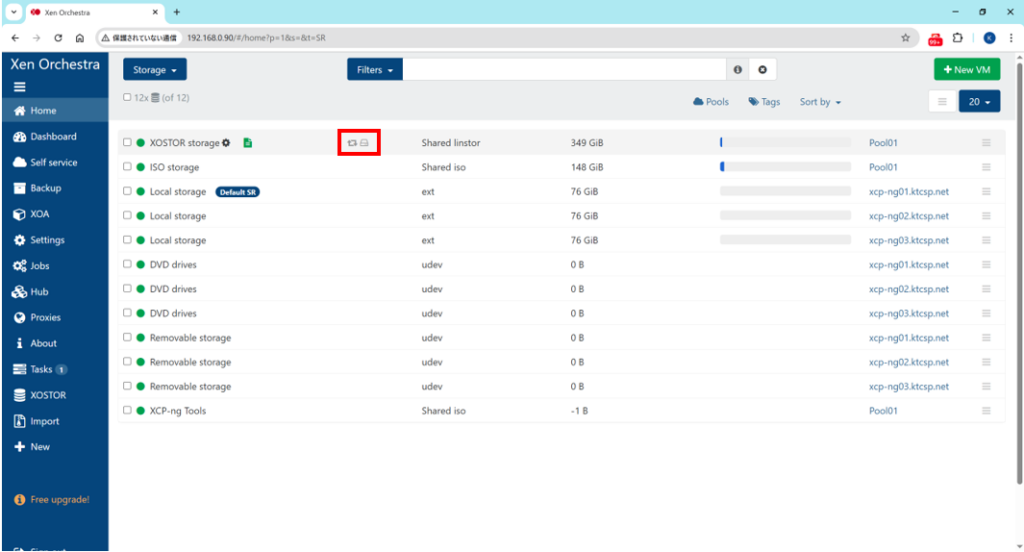
Task: Expand the Storage type dropdown
Action: point(155,70)
